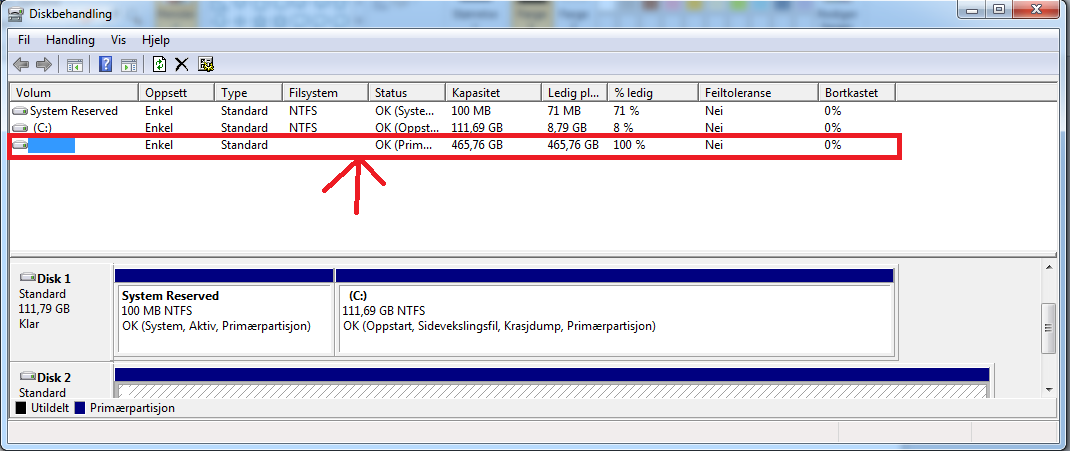Image resolution: width=1070 pixels, height=452 pixels.
Task: Maximize the Diskbehandling window
Action: [998, 10]
